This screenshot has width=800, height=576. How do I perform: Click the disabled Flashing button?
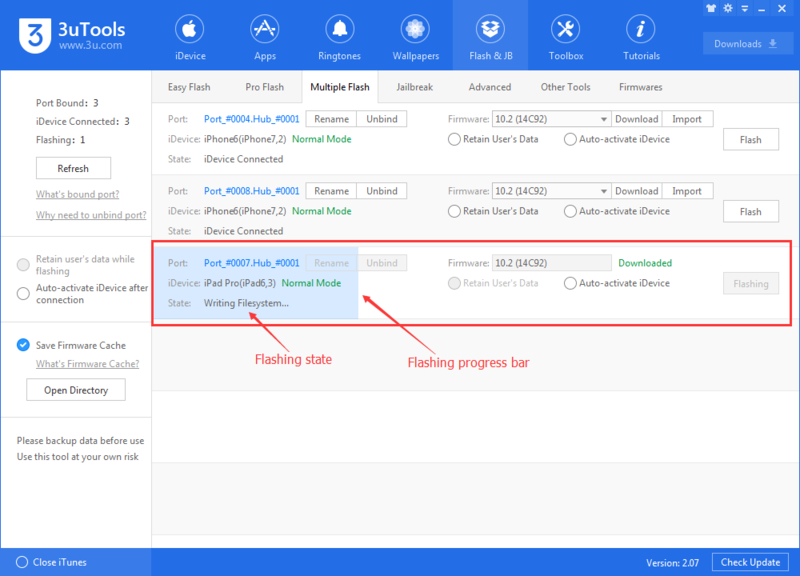point(751,284)
